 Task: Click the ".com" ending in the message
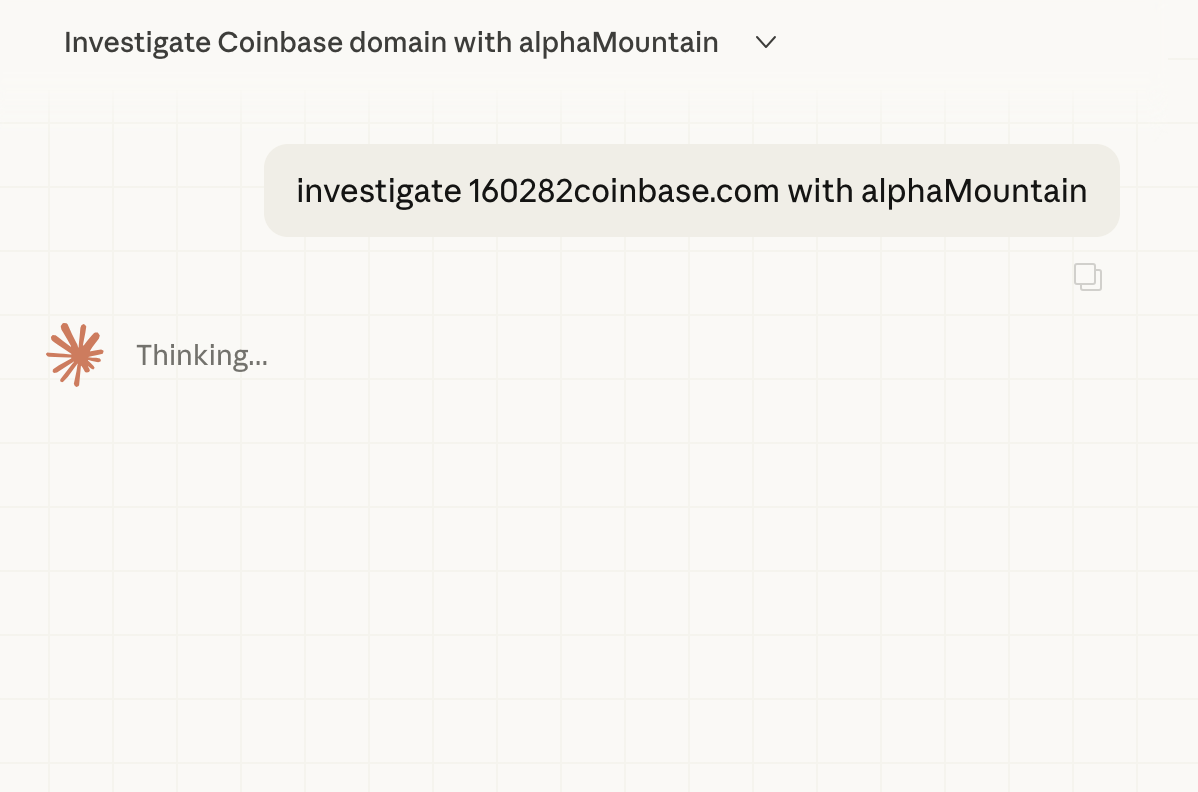coord(754,190)
